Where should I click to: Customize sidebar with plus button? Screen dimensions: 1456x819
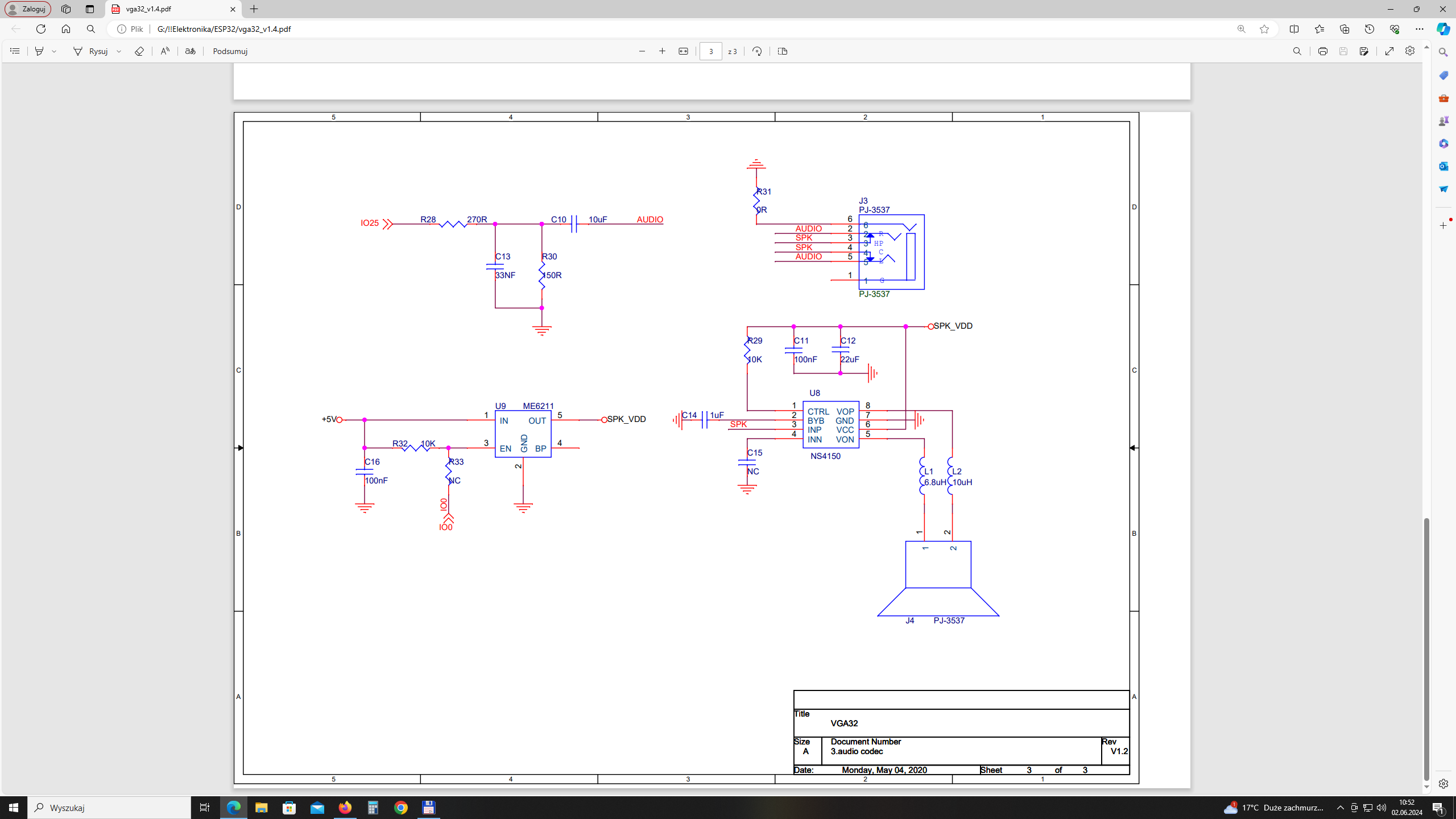coord(1443,226)
